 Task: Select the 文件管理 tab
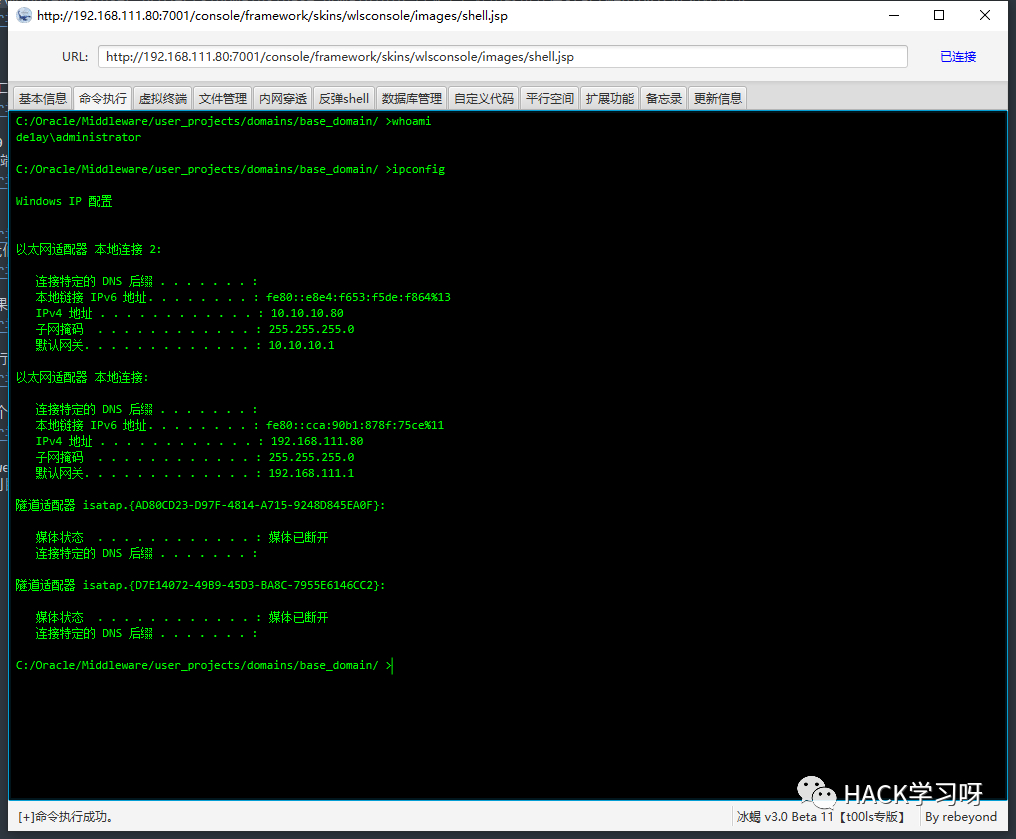(223, 98)
